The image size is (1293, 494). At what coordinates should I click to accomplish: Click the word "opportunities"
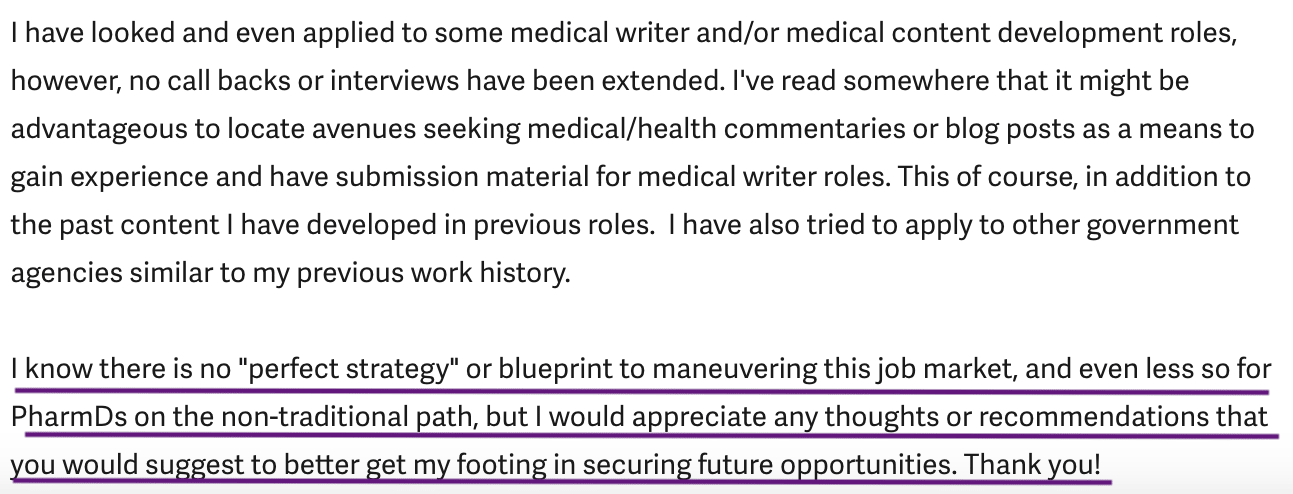pyautogui.click(x=862, y=465)
